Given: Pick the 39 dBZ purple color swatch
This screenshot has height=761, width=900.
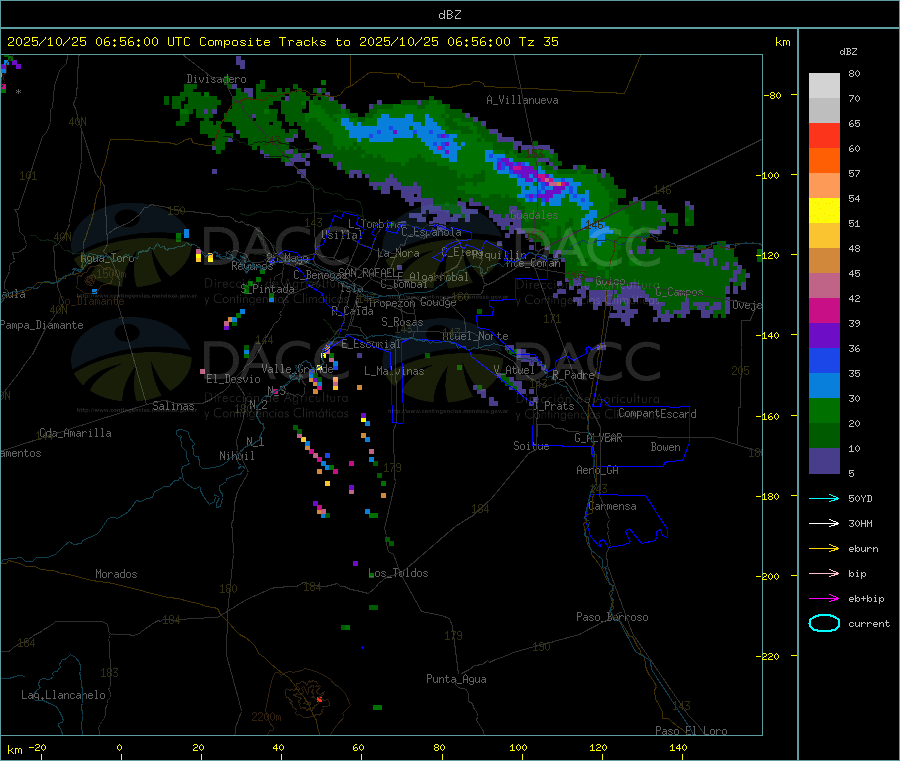Looking at the screenshot, I should point(824,336).
